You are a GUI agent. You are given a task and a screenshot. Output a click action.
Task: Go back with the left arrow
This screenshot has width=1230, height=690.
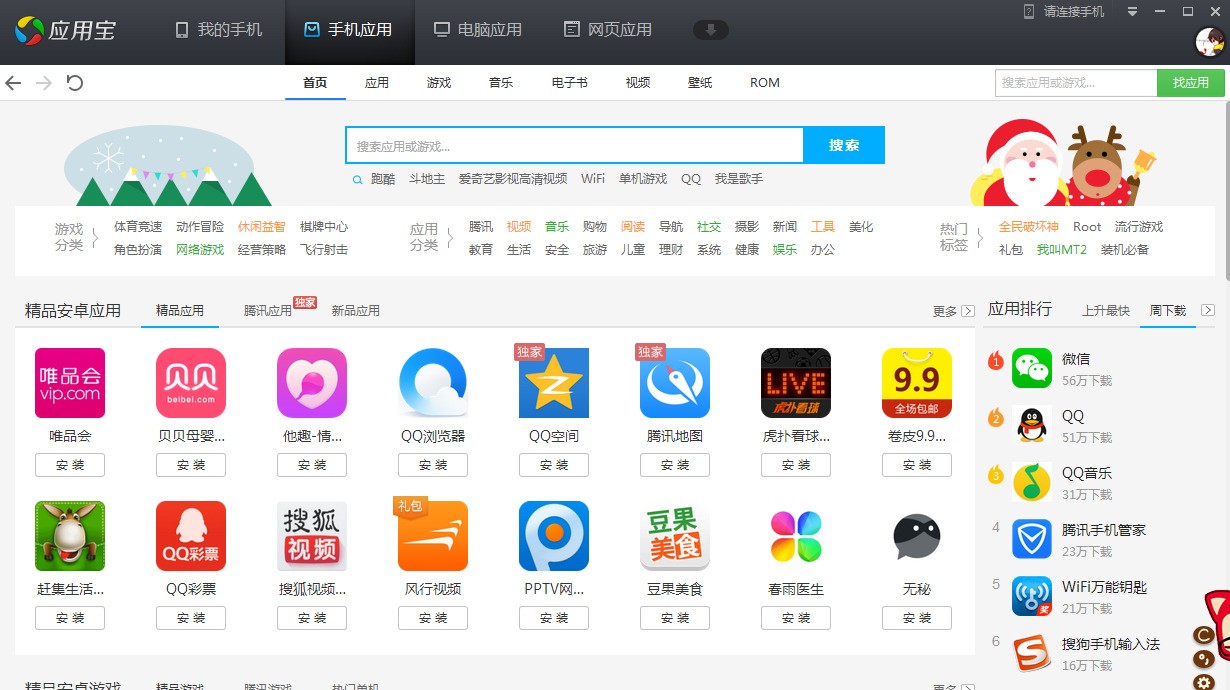pos(13,83)
